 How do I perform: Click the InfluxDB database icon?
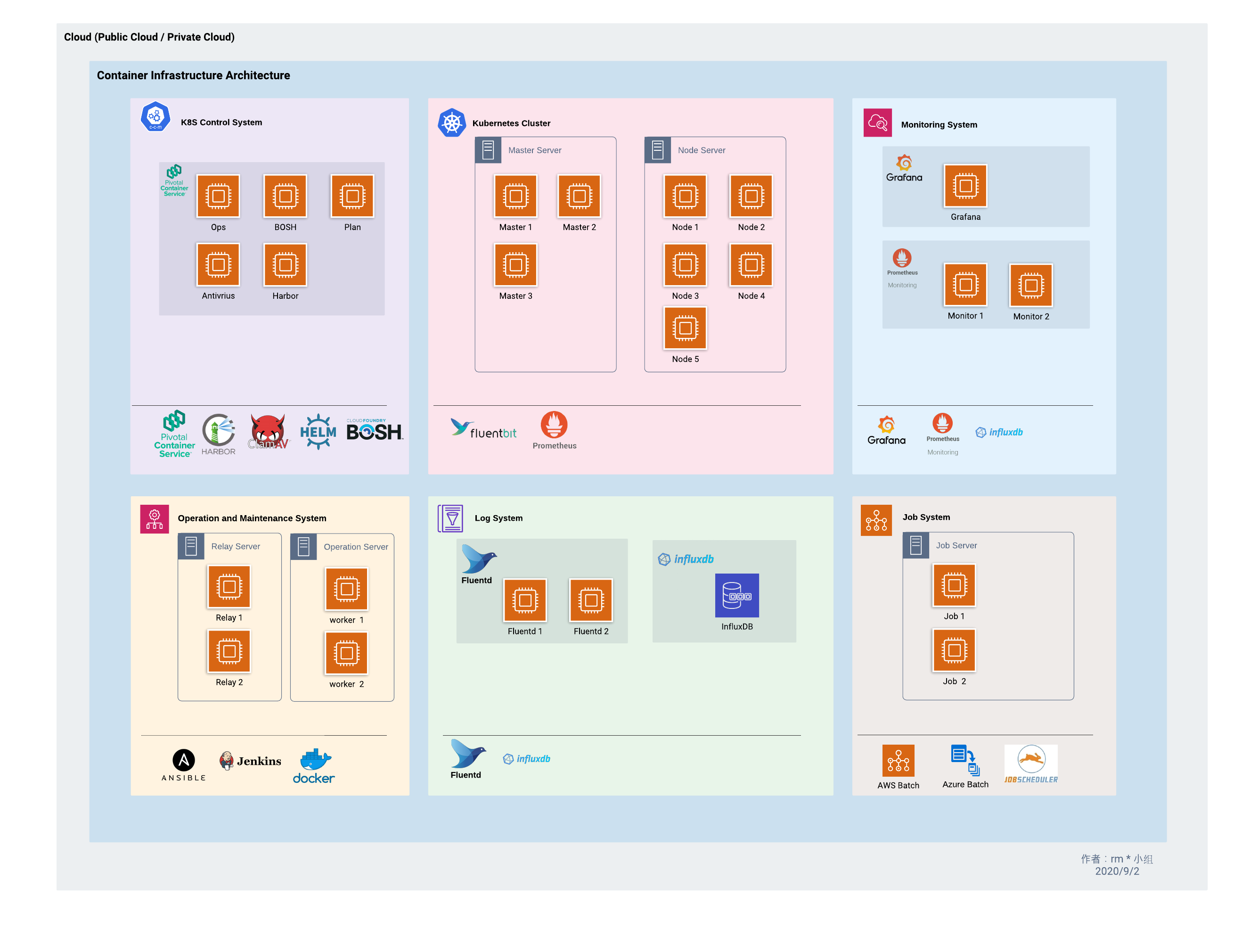point(736,596)
